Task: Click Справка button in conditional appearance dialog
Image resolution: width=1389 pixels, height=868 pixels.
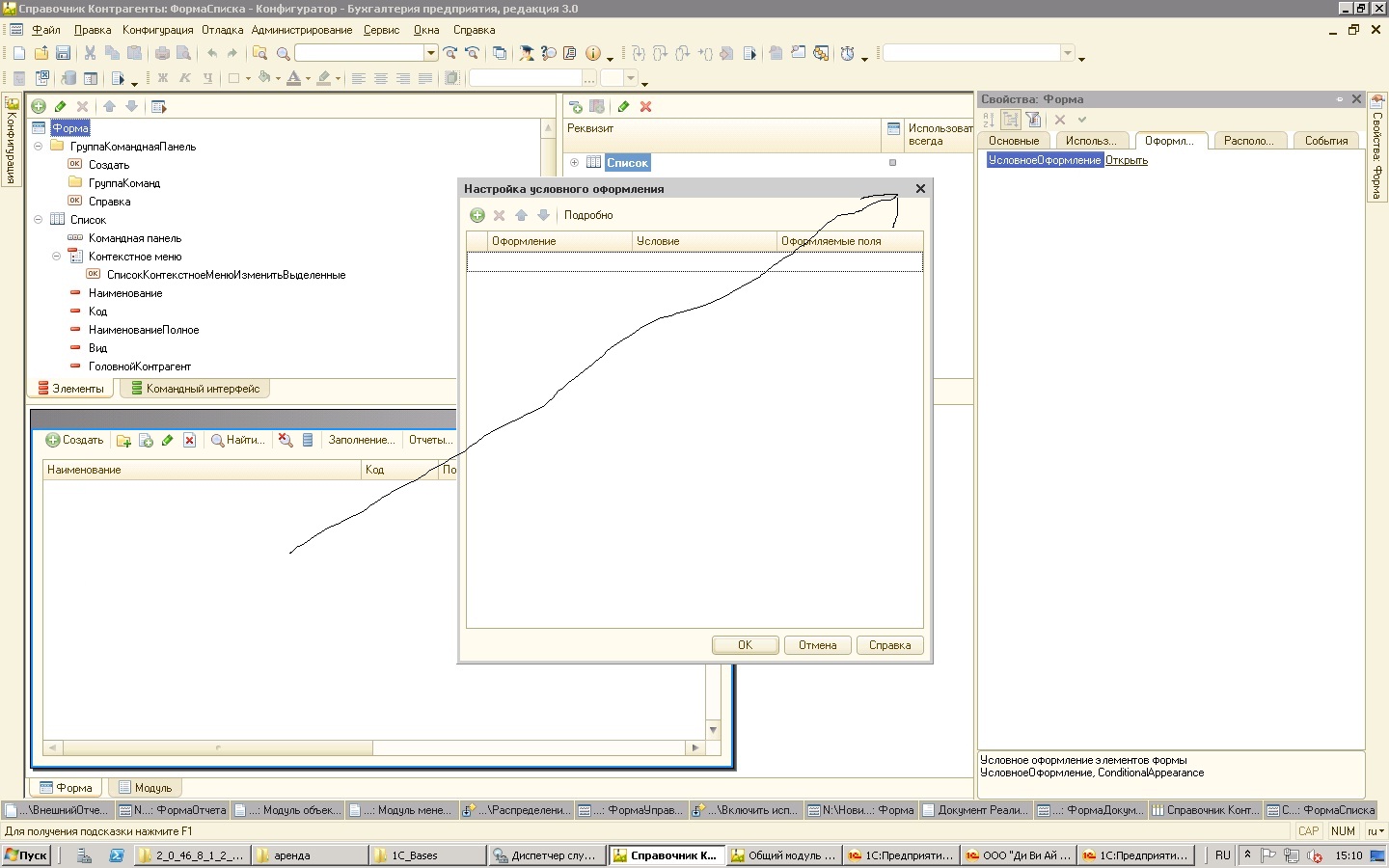Action: [890, 645]
